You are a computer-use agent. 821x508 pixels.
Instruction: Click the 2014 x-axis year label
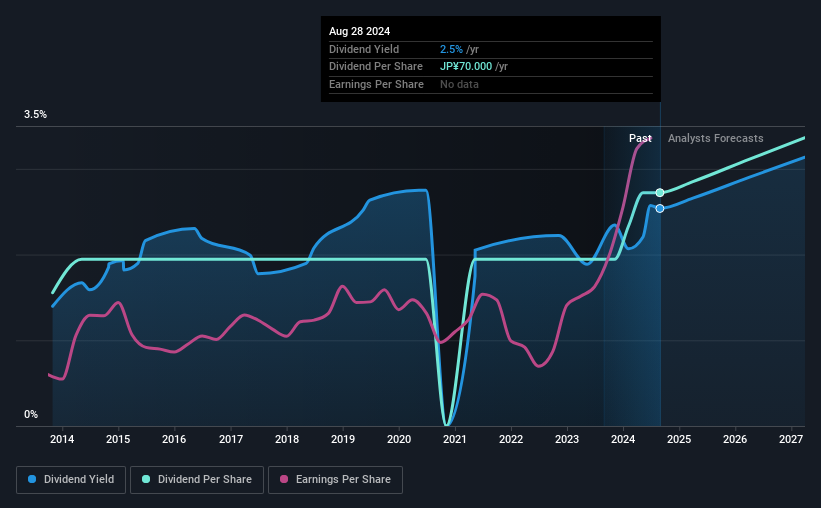tap(62, 440)
